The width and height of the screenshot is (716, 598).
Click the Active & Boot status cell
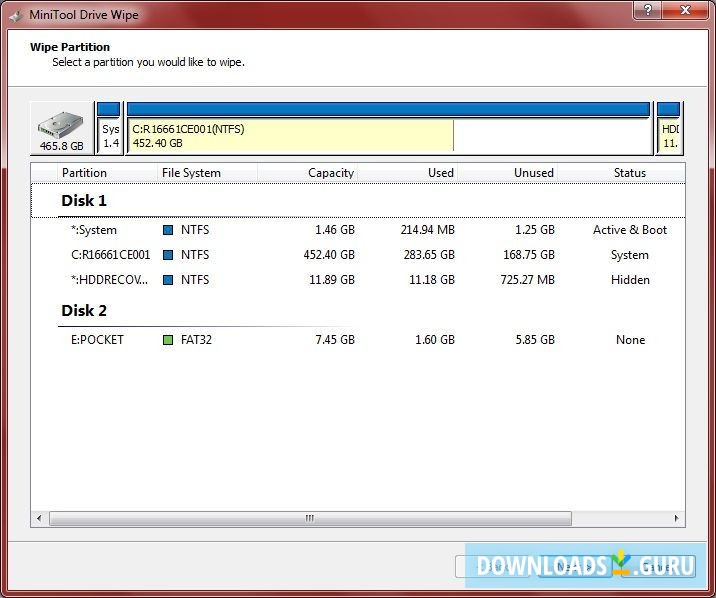pos(630,230)
